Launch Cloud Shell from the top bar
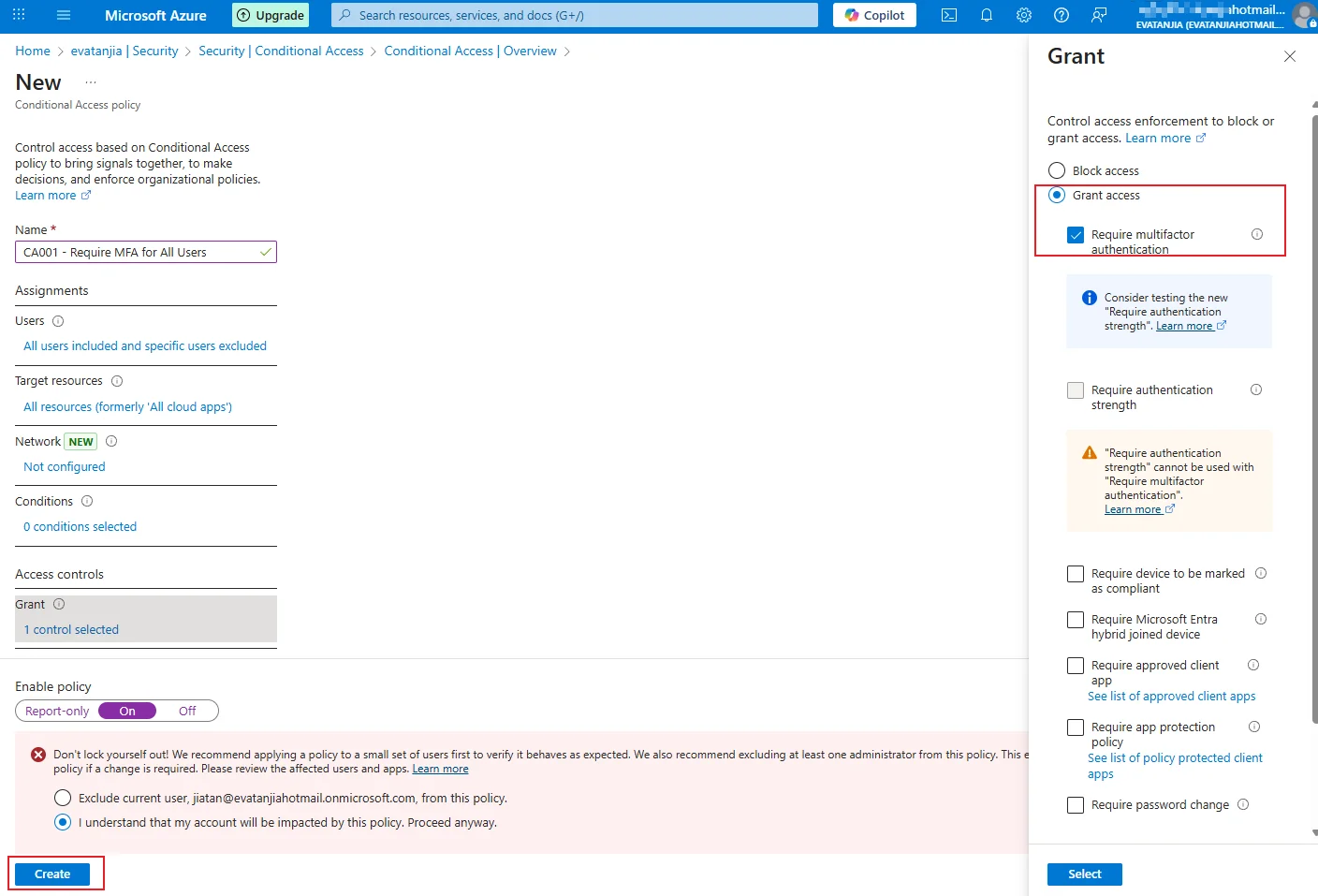 949,15
